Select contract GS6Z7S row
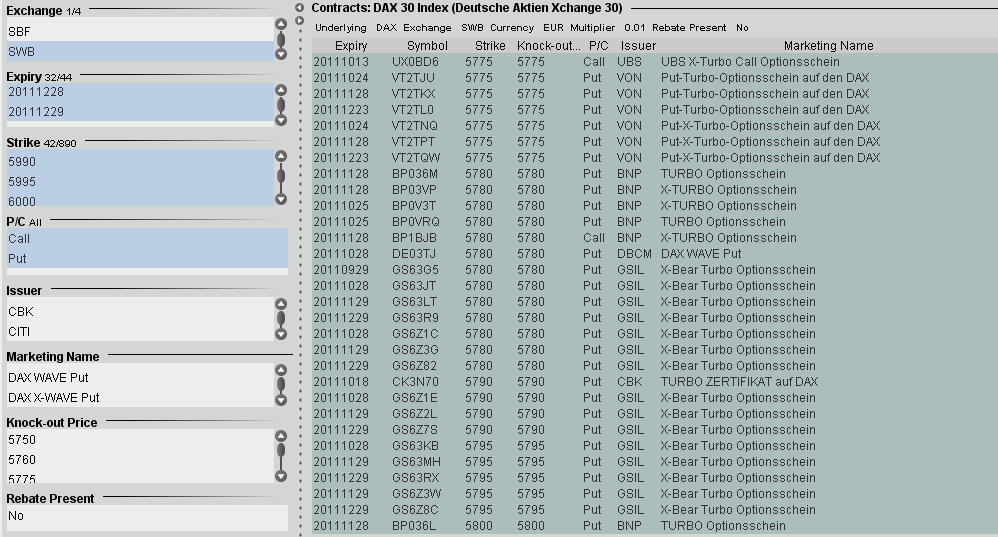This screenshot has width=998, height=537. [x=654, y=429]
